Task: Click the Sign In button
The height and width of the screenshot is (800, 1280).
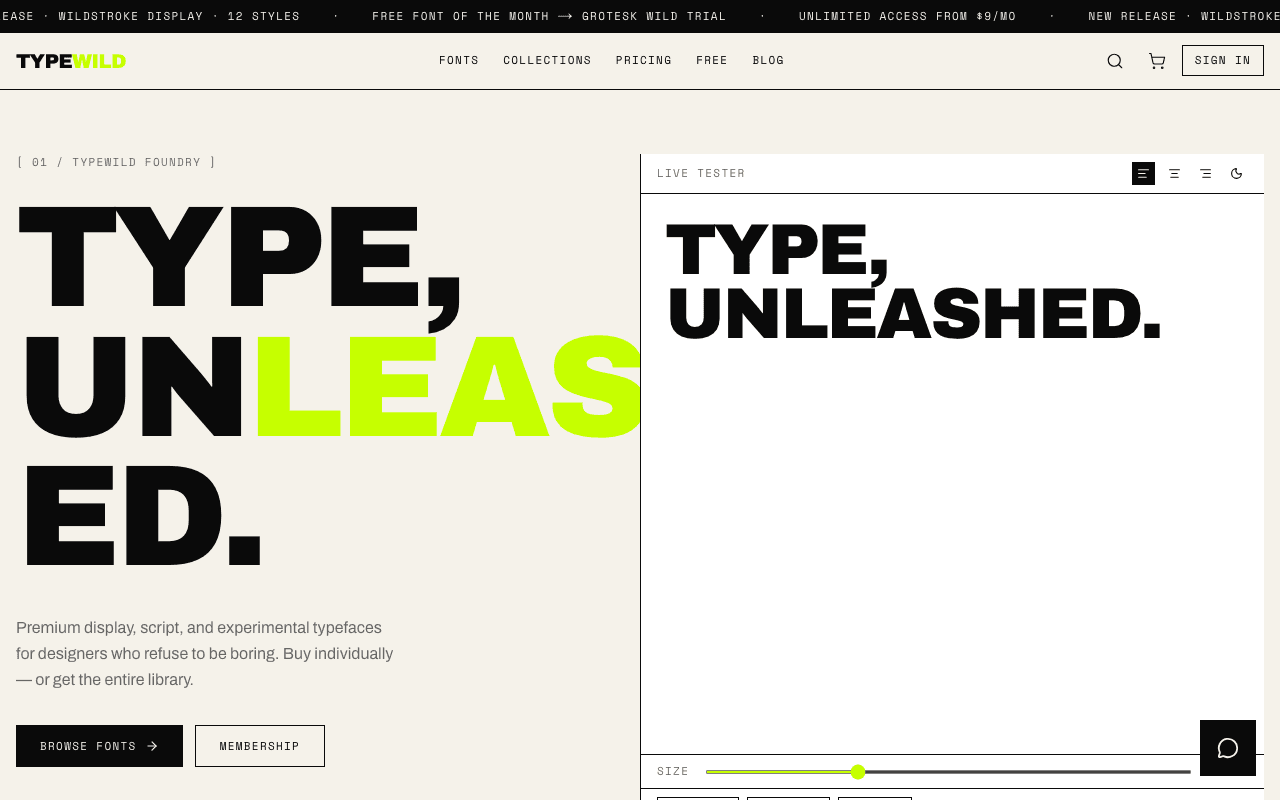Action: (1222, 60)
